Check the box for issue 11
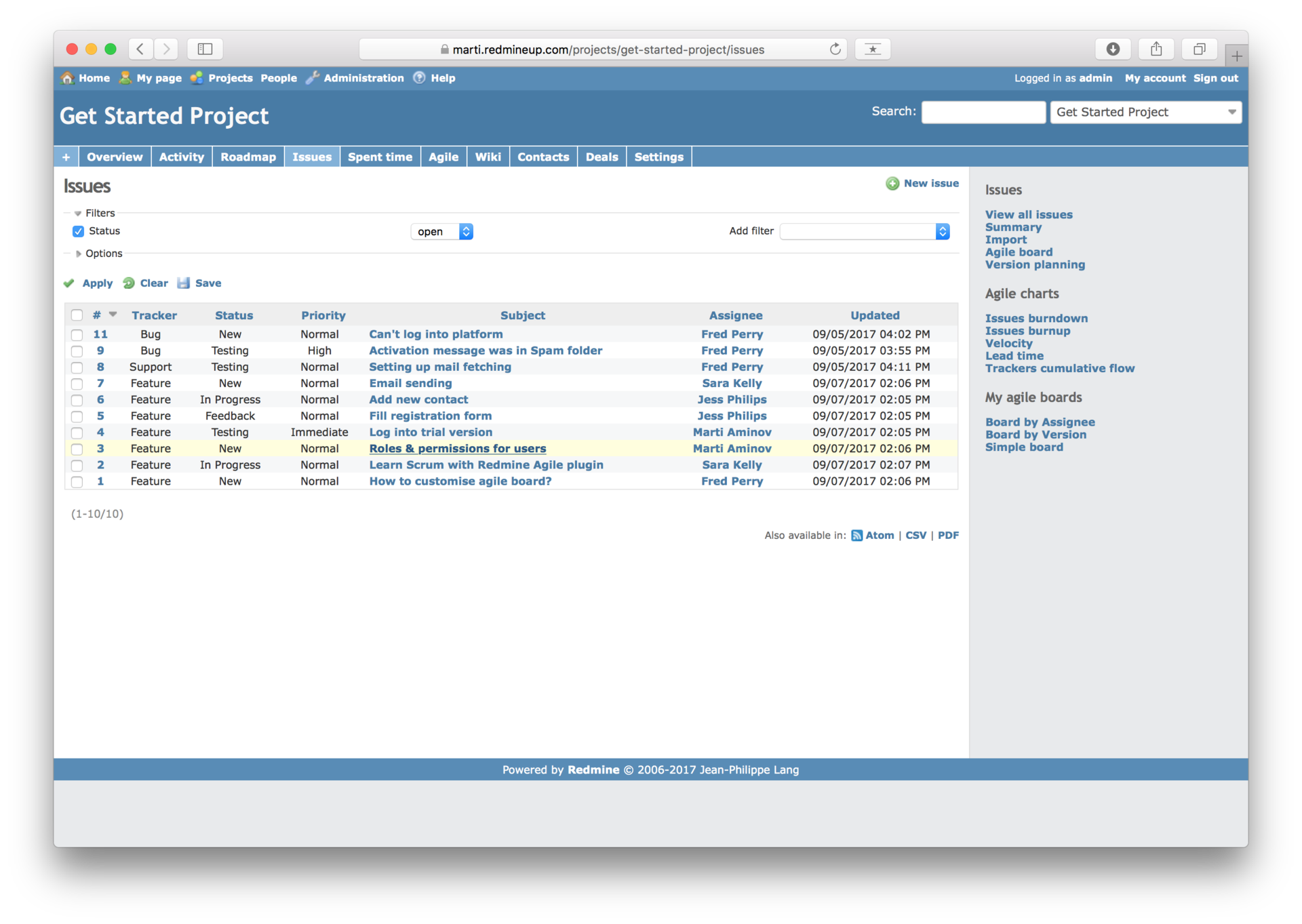 point(77,335)
